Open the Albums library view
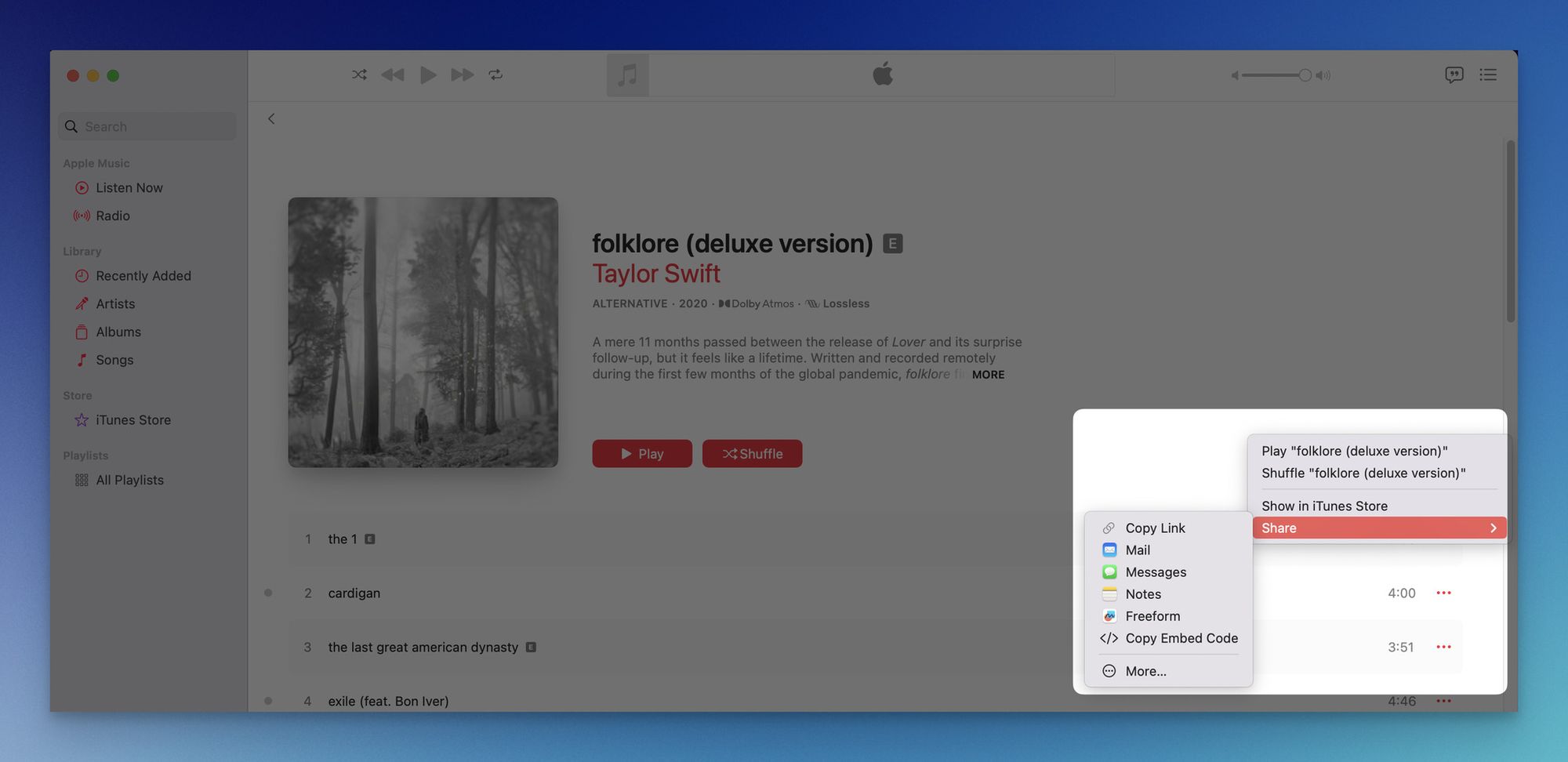 point(118,332)
